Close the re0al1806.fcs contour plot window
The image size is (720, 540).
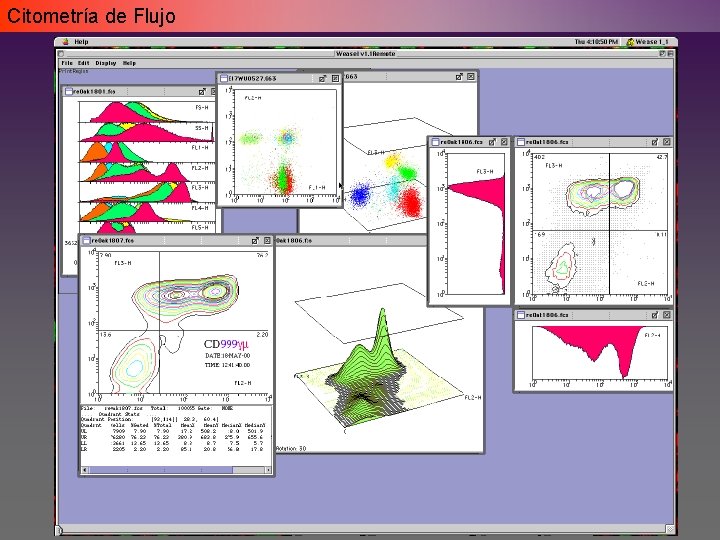pos(667,142)
